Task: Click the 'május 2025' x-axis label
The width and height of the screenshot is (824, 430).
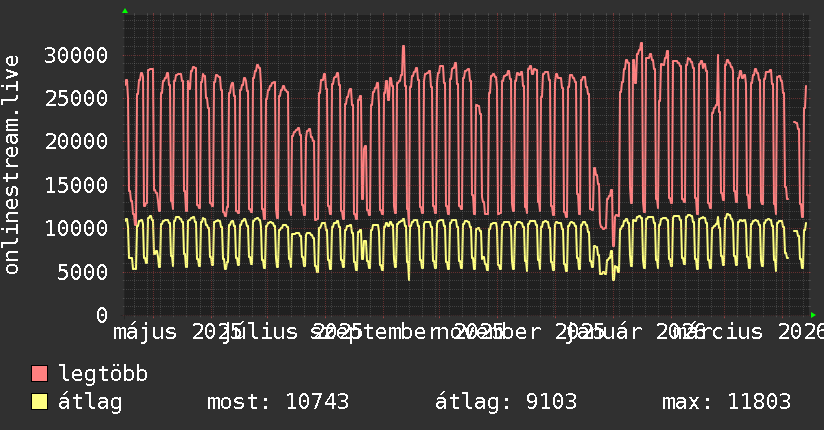Action: [x=177, y=332]
